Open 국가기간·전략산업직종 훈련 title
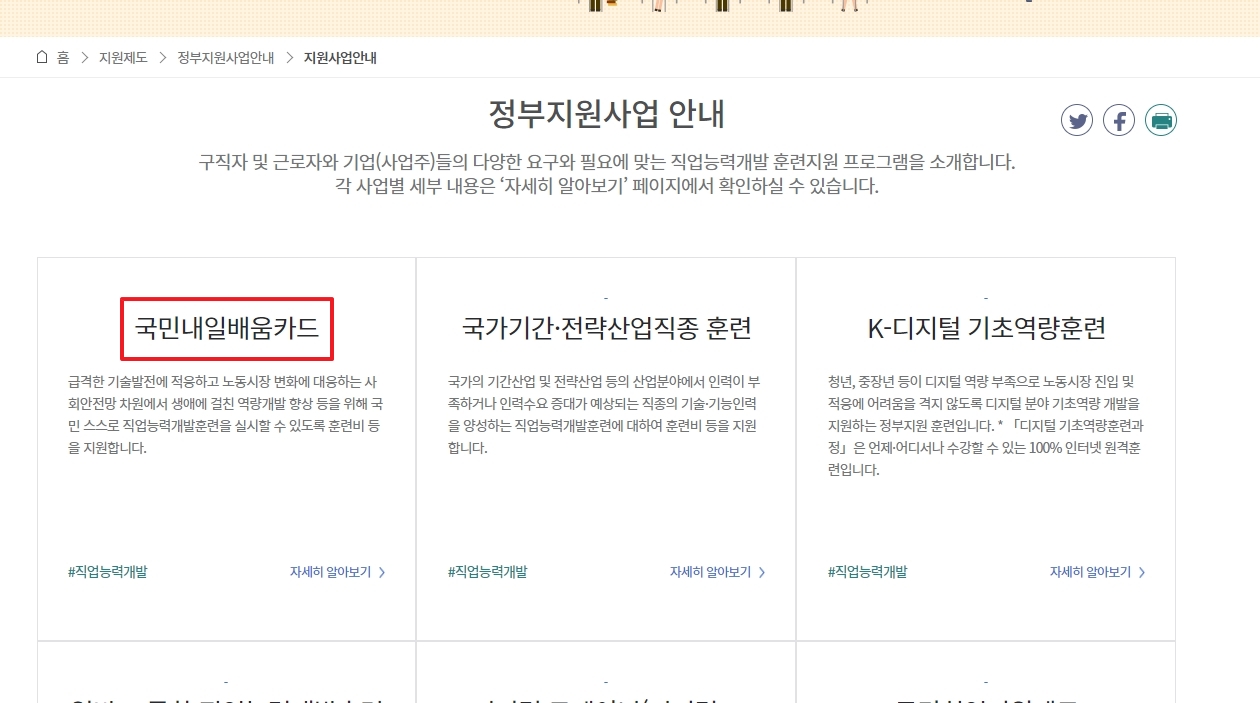 point(606,328)
